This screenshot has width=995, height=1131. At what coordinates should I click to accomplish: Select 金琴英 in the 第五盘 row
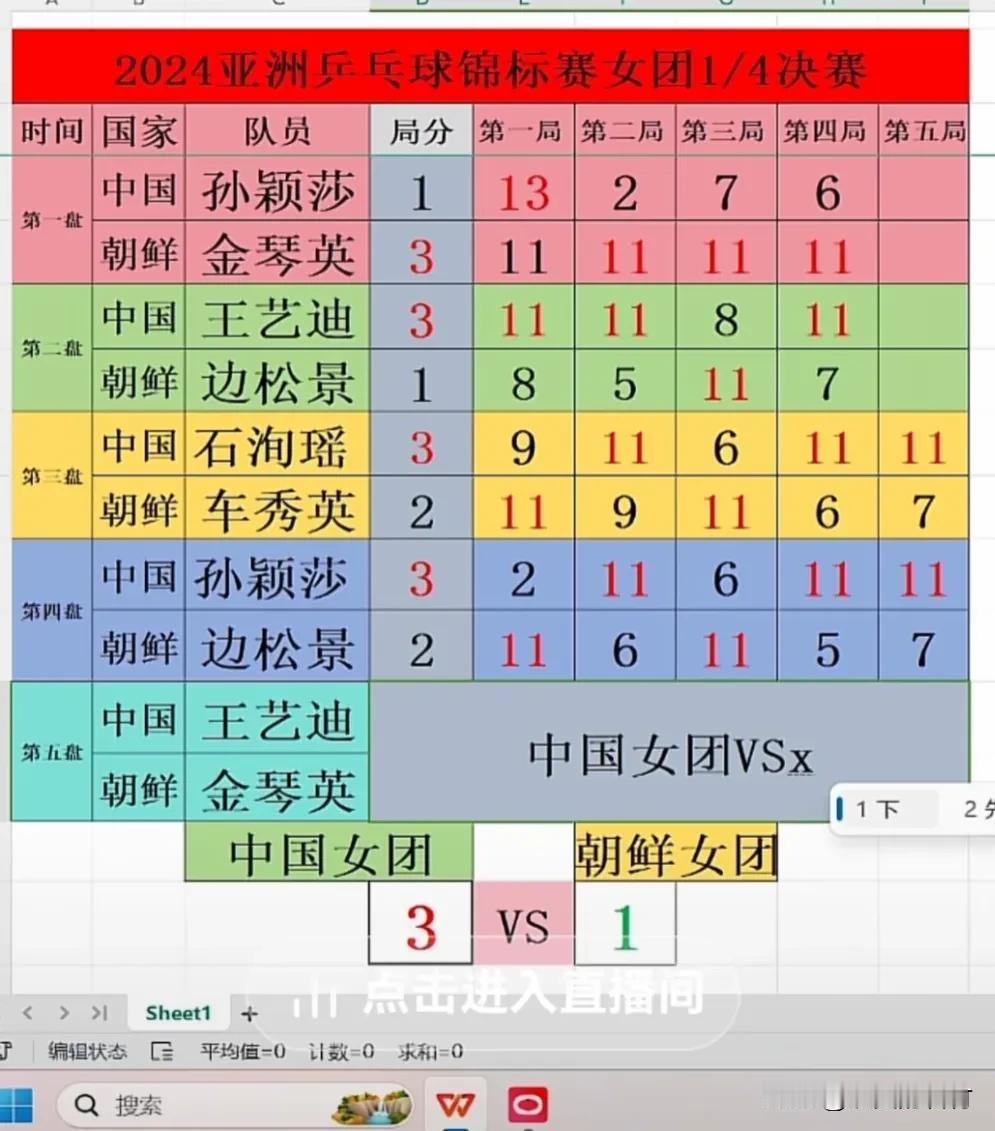click(x=277, y=788)
